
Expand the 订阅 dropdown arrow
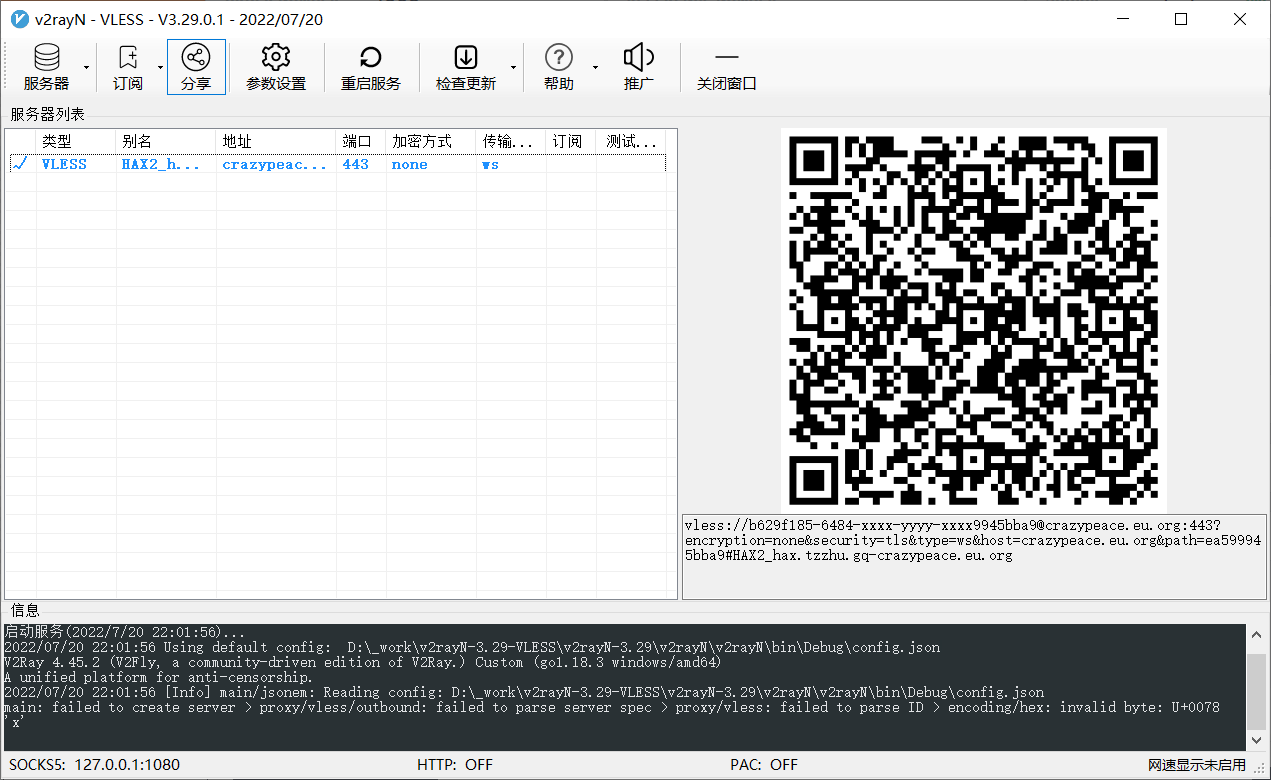[160, 67]
